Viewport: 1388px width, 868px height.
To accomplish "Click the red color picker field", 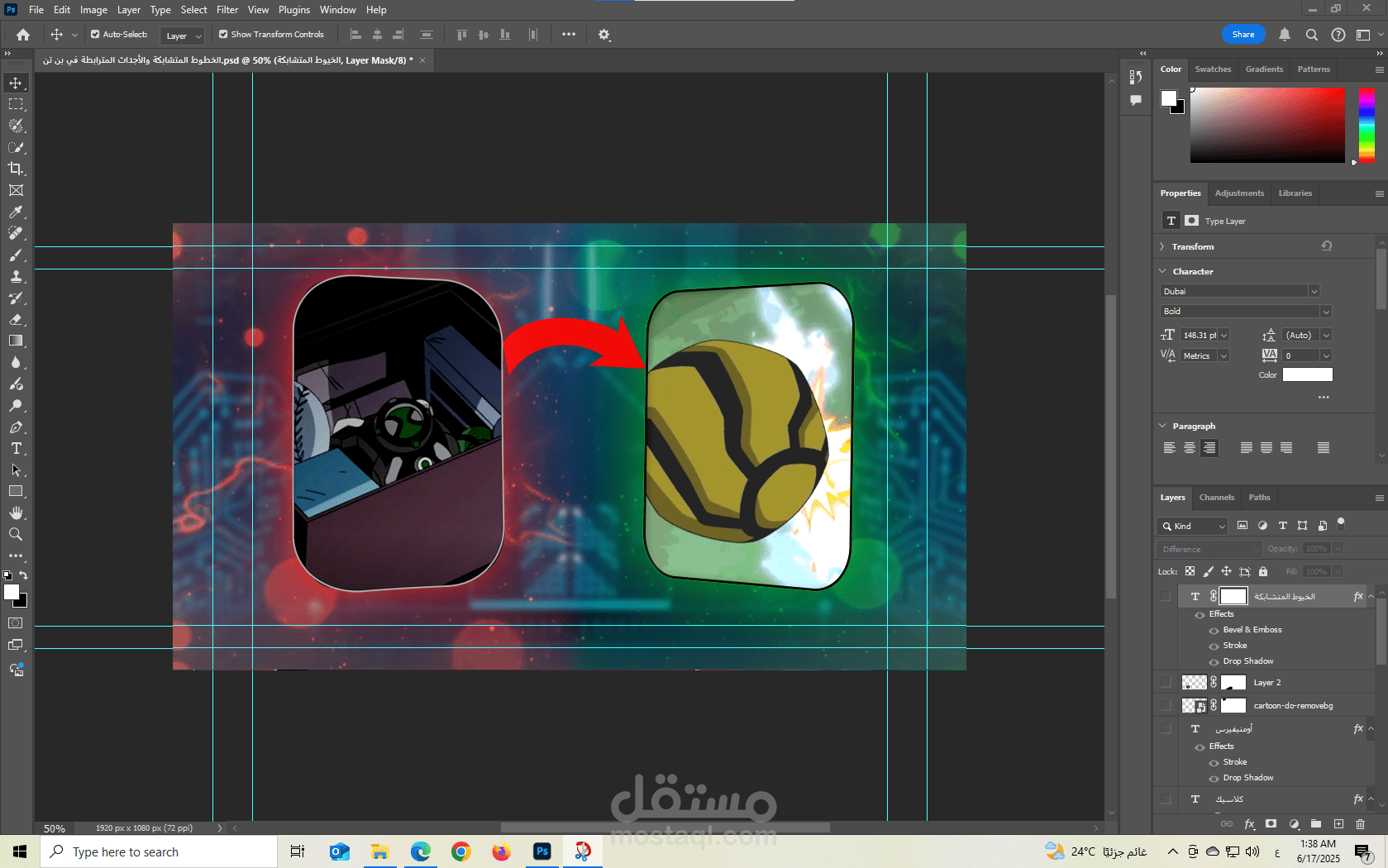I will pos(1267,125).
